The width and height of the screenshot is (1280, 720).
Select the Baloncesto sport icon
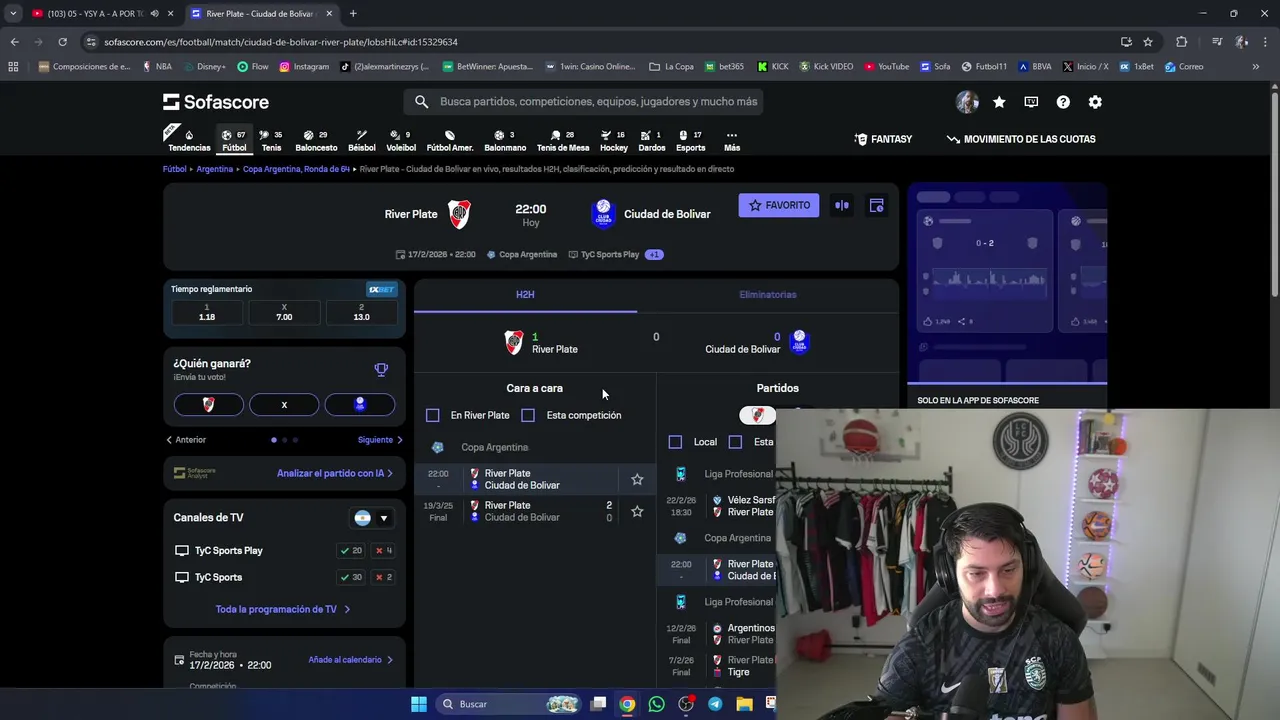point(316,140)
